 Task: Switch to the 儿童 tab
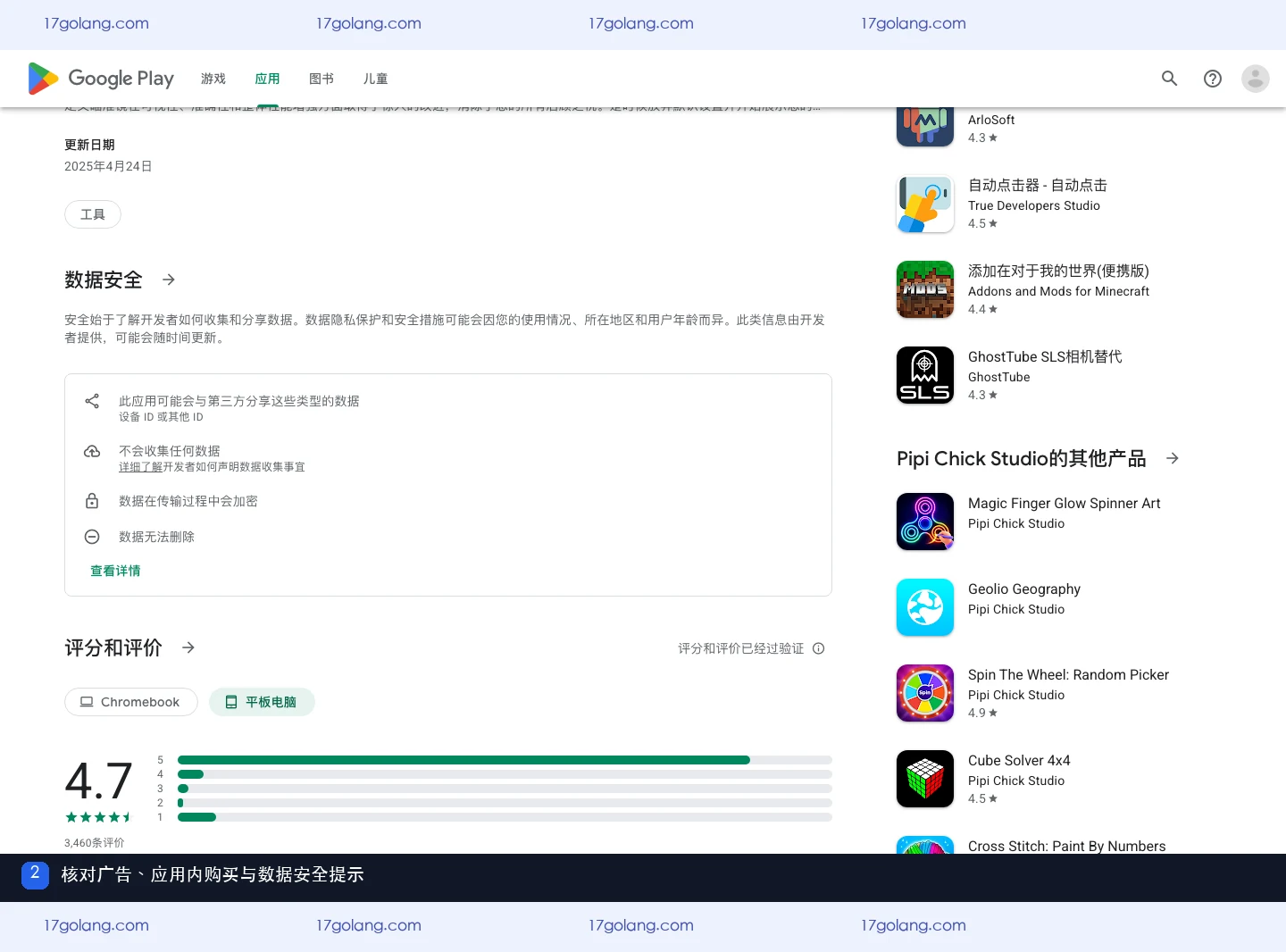tap(376, 79)
